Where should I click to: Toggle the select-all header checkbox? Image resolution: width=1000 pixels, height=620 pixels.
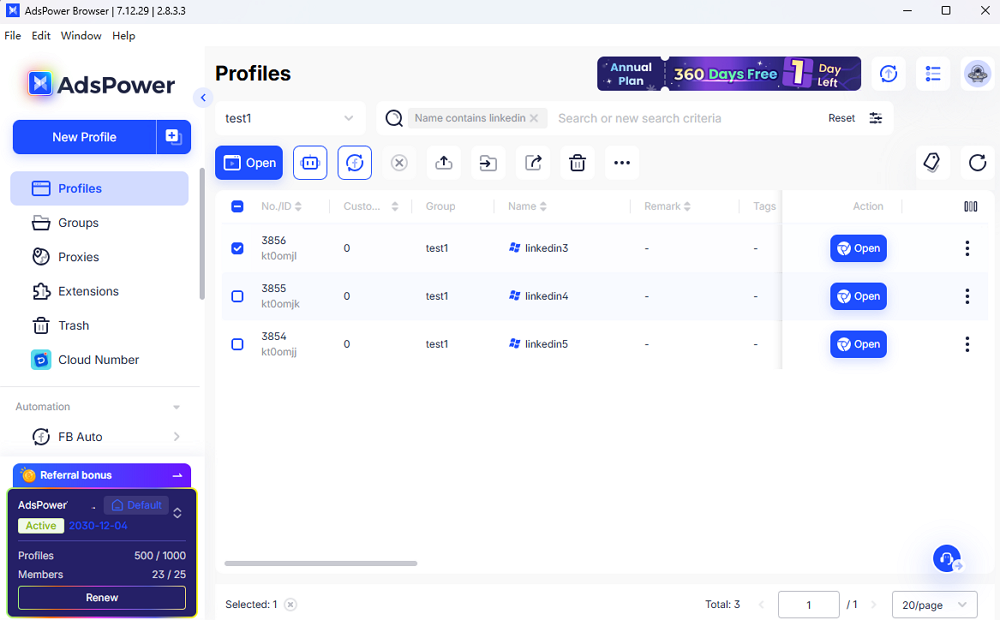237,206
